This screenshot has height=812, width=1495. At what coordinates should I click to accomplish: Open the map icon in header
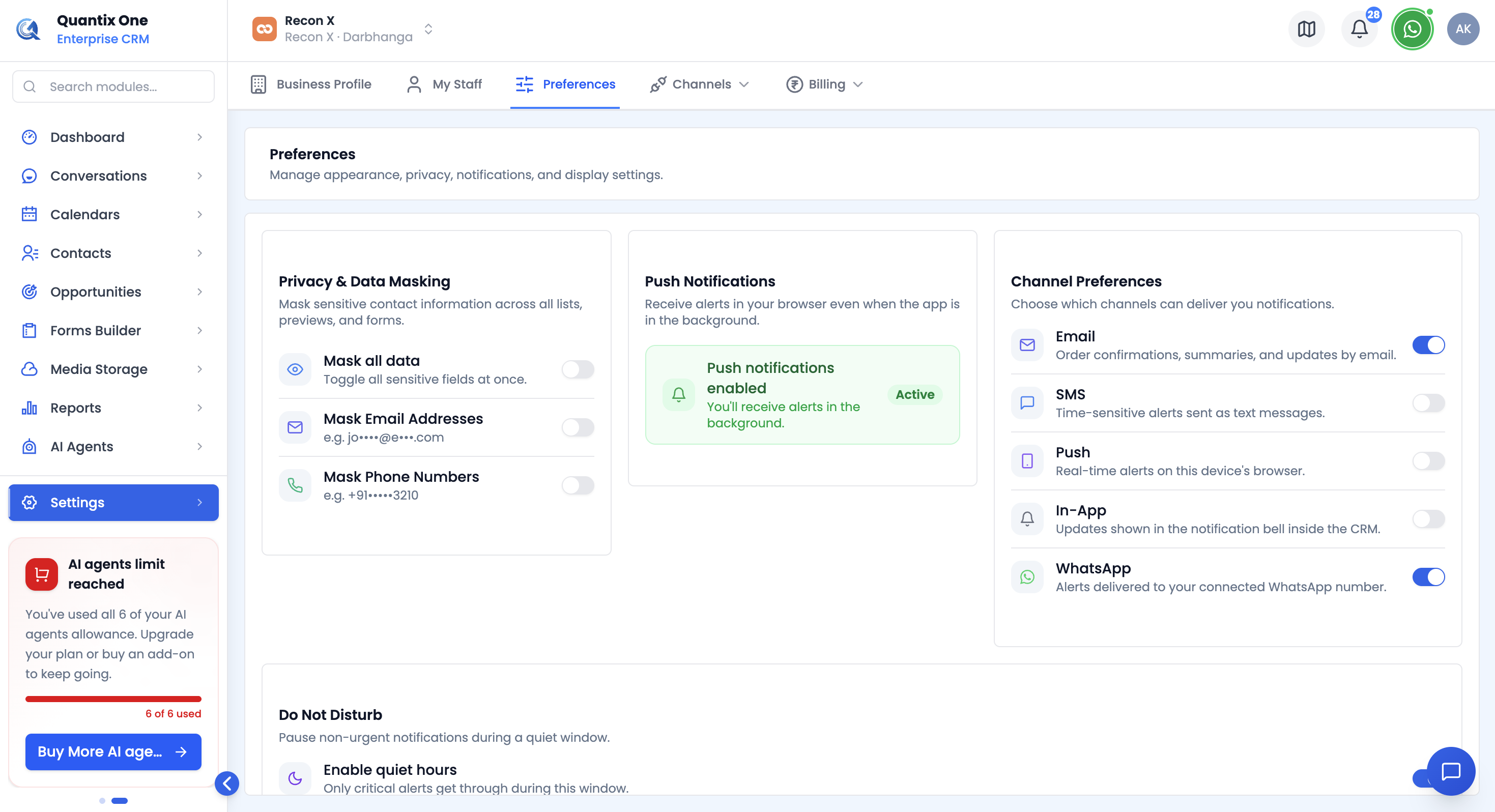(x=1306, y=29)
